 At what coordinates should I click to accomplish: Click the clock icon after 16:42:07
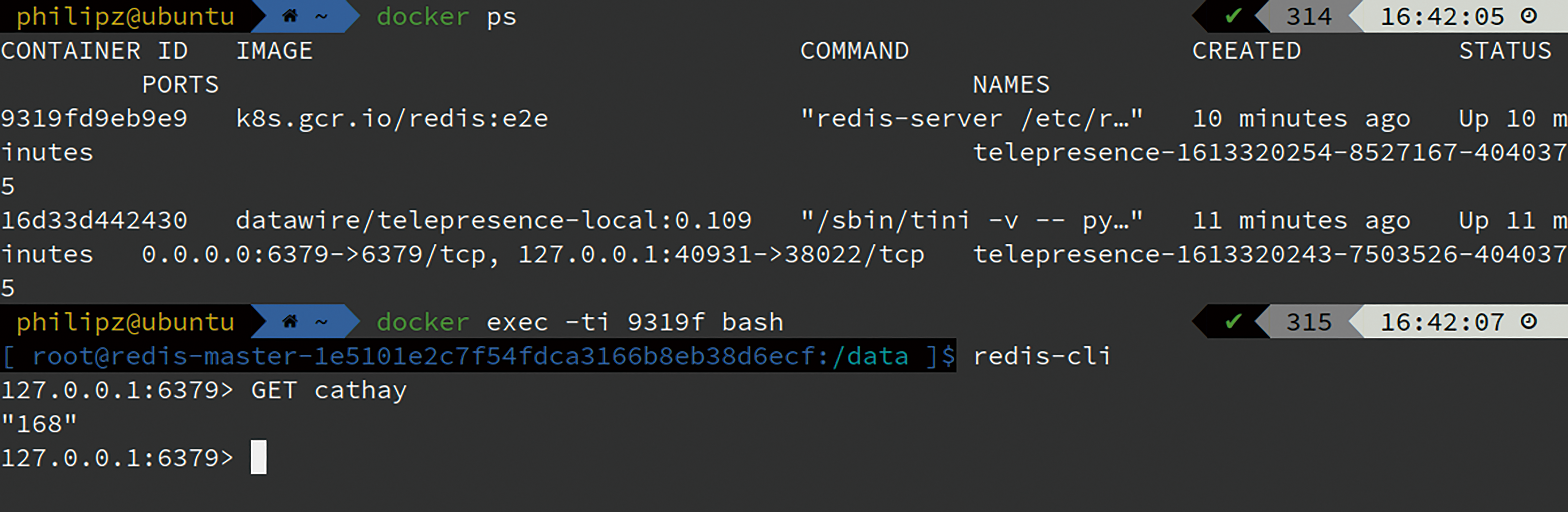pyautogui.click(x=1529, y=321)
